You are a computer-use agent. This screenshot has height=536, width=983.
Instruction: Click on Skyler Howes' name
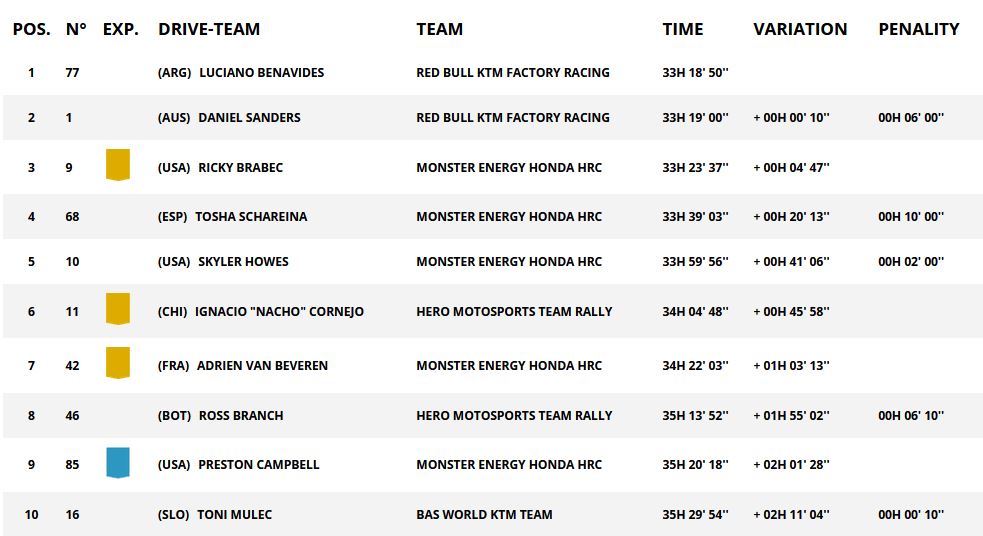pyautogui.click(x=243, y=261)
